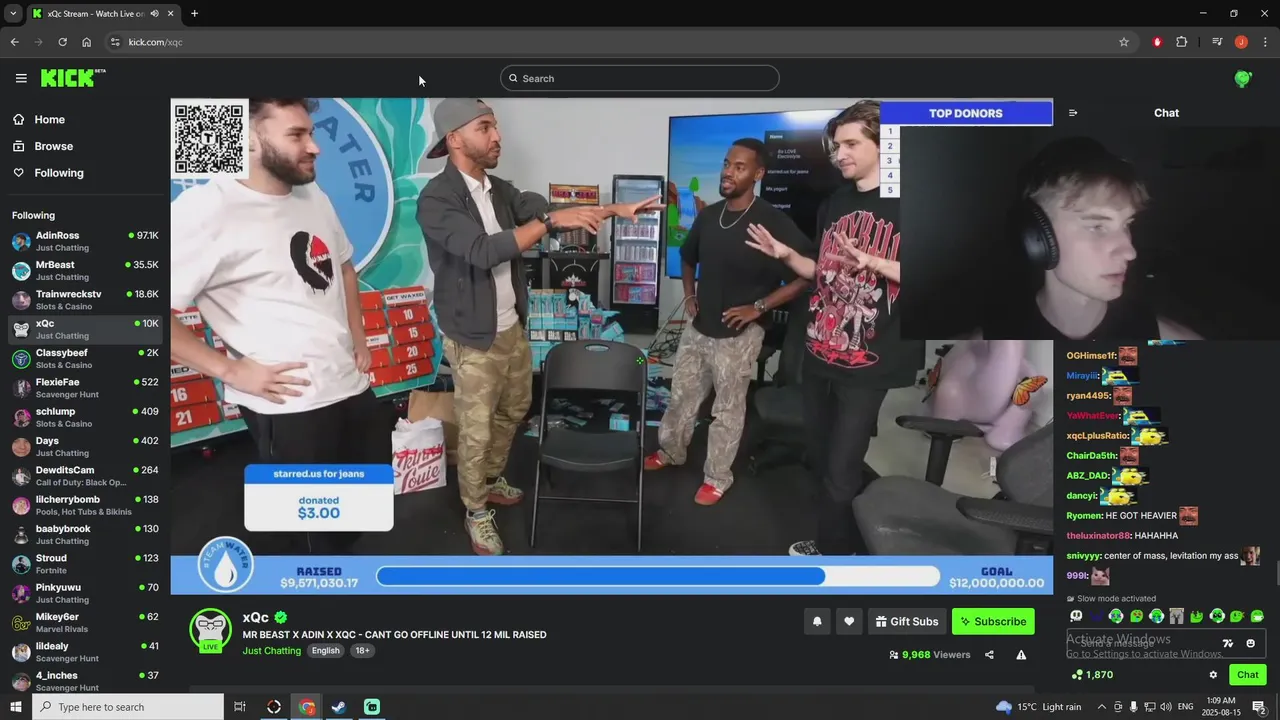Open the hamburger sidebar menu
The height and width of the screenshot is (720, 1280).
coord(21,78)
